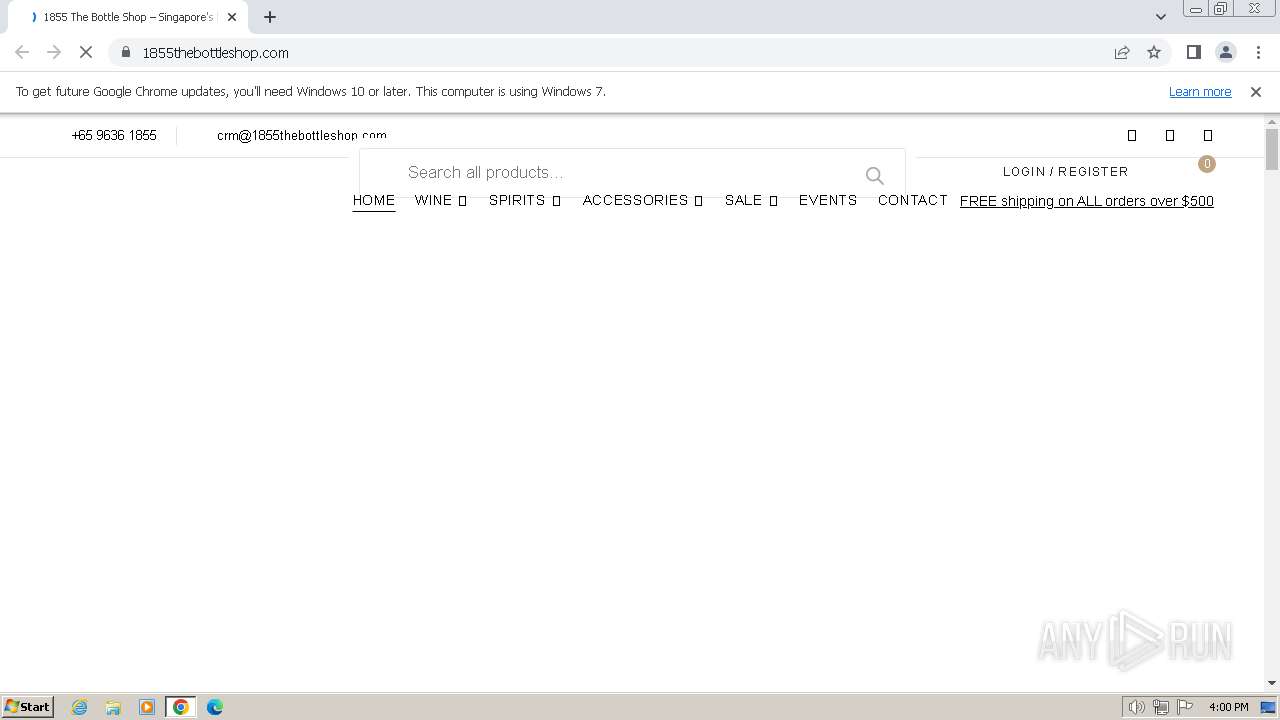The height and width of the screenshot is (720, 1280).
Task: Dismiss the Chrome update notification bar
Action: coord(1256,92)
